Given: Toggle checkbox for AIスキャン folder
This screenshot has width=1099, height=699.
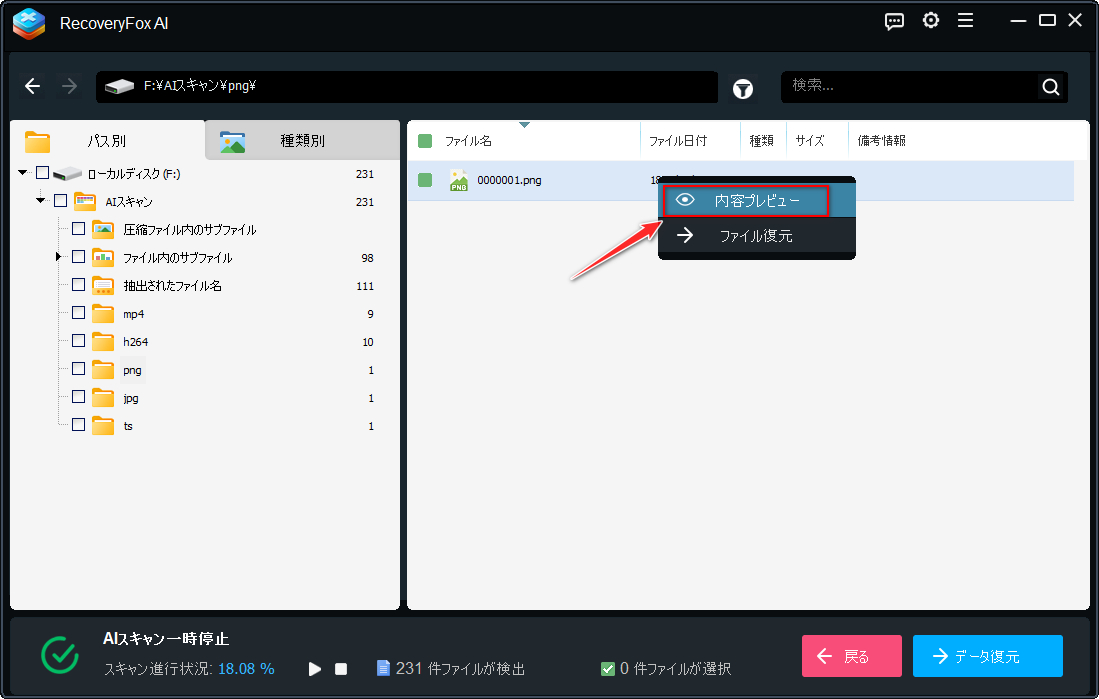Looking at the screenshot, I should (x=61, y=201).
